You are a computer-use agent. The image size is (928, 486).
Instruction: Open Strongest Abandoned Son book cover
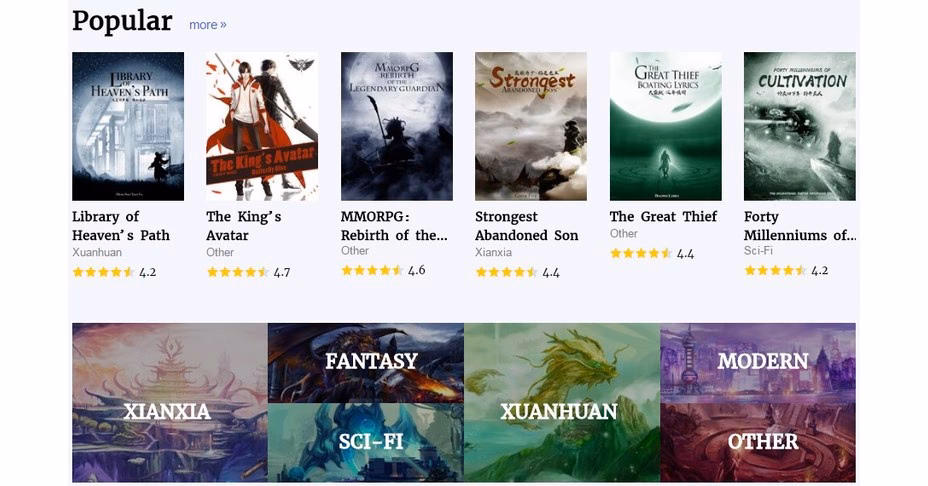click(531, 126)
